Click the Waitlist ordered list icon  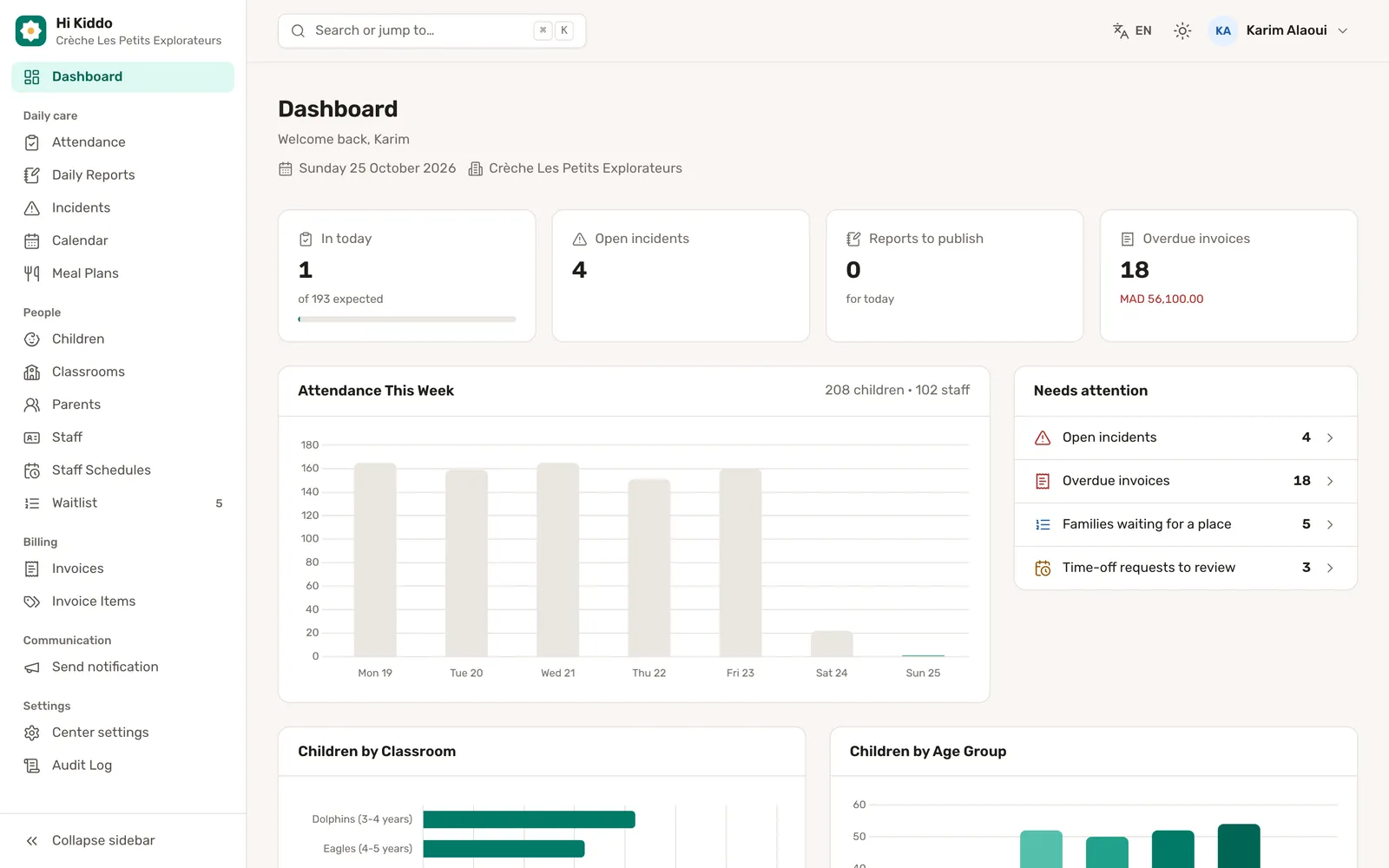point(32,503)
